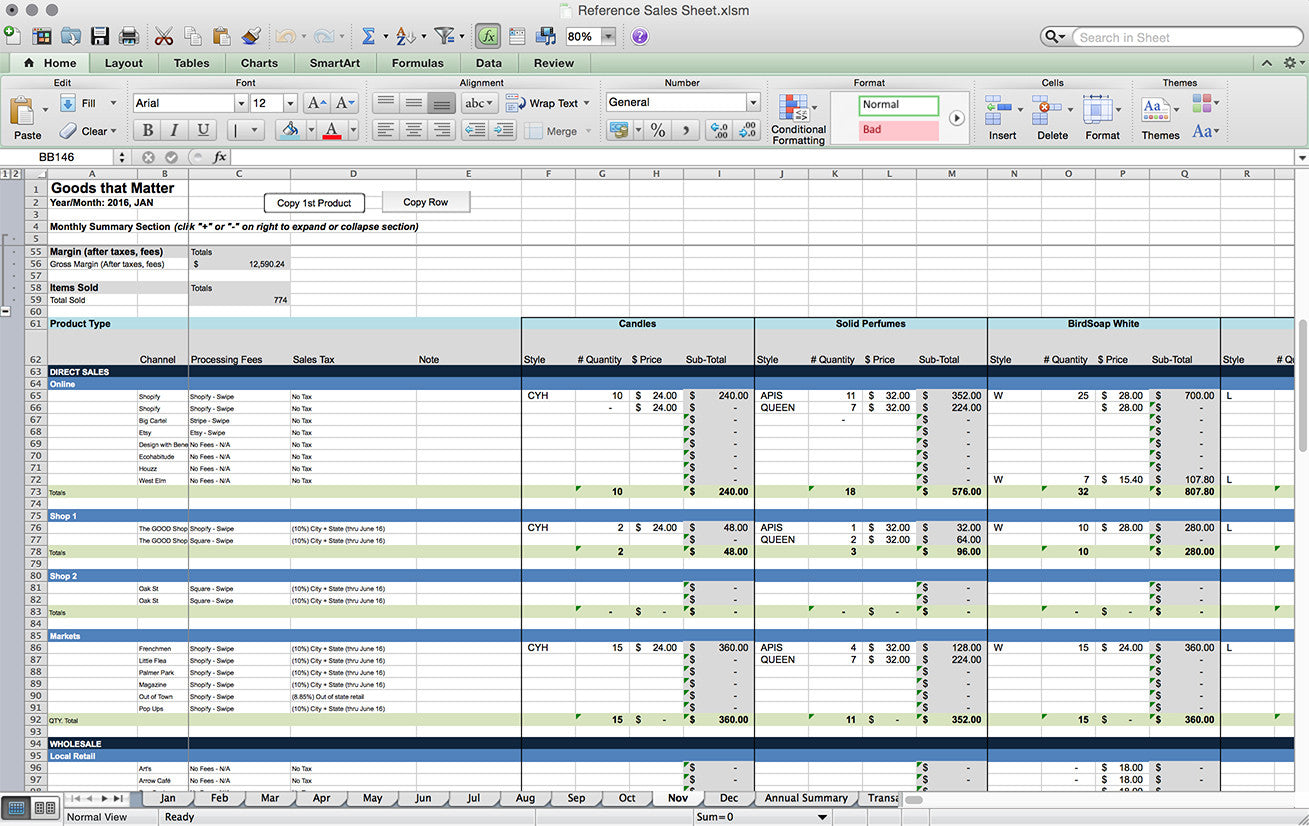Image resolution: width=1309 pixels, height=826 pixels.
Task: Click the fill color paint bucket
Action: [290, 130]
